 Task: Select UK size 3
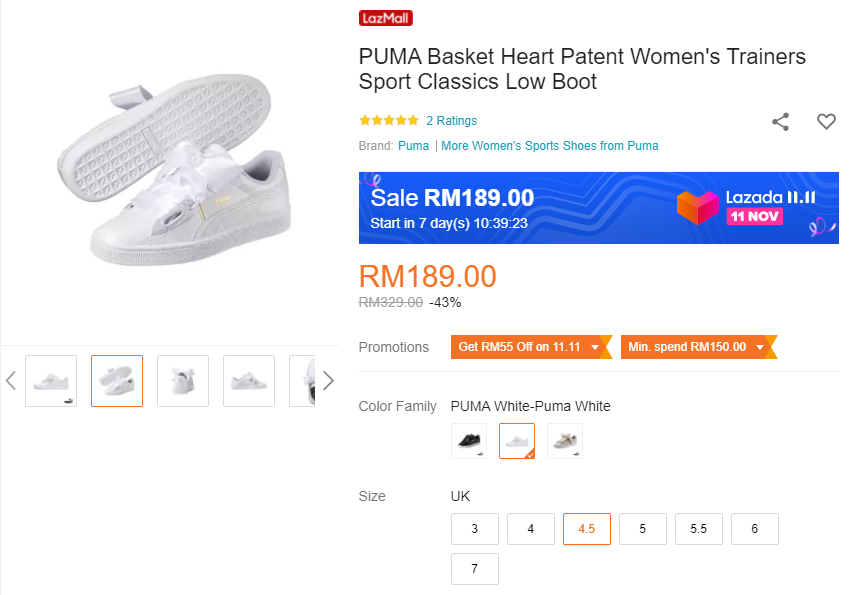coord(475,529)
